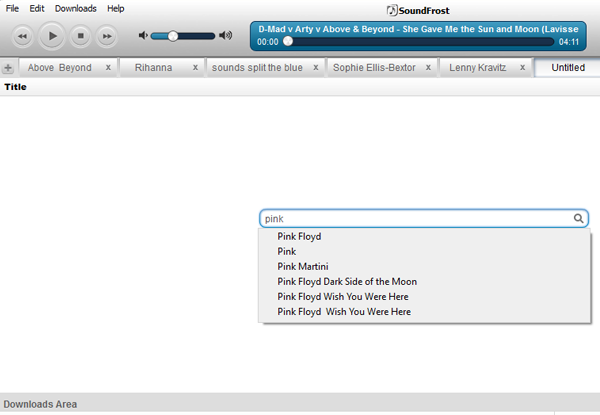Click the now playing song title text
This screenshot has height=415, width=600.
(x=418, y=29)
